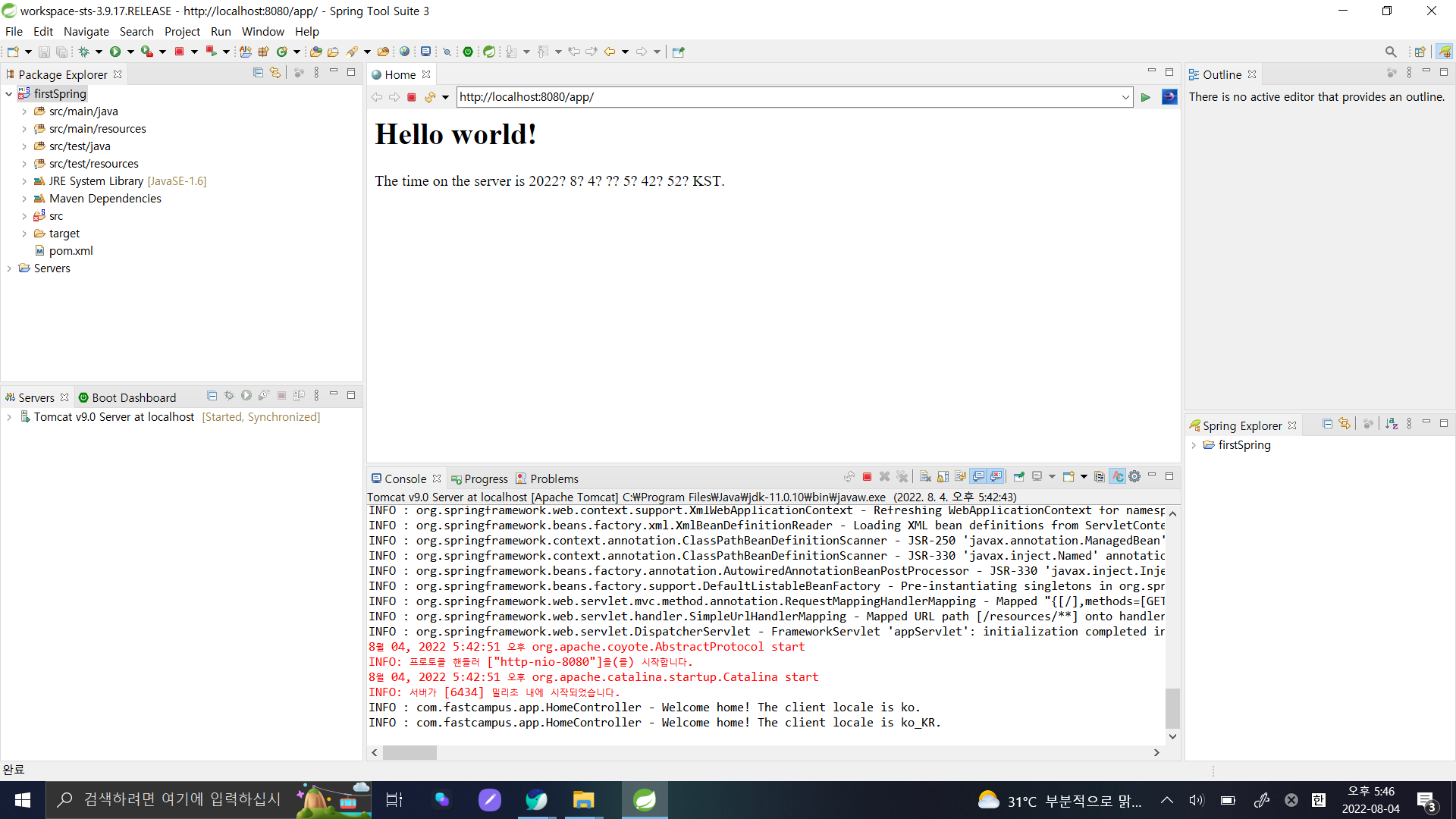Collapse All in Package Explorer
The width and height of the screenshot is (1456, 819).
(258, 73)
